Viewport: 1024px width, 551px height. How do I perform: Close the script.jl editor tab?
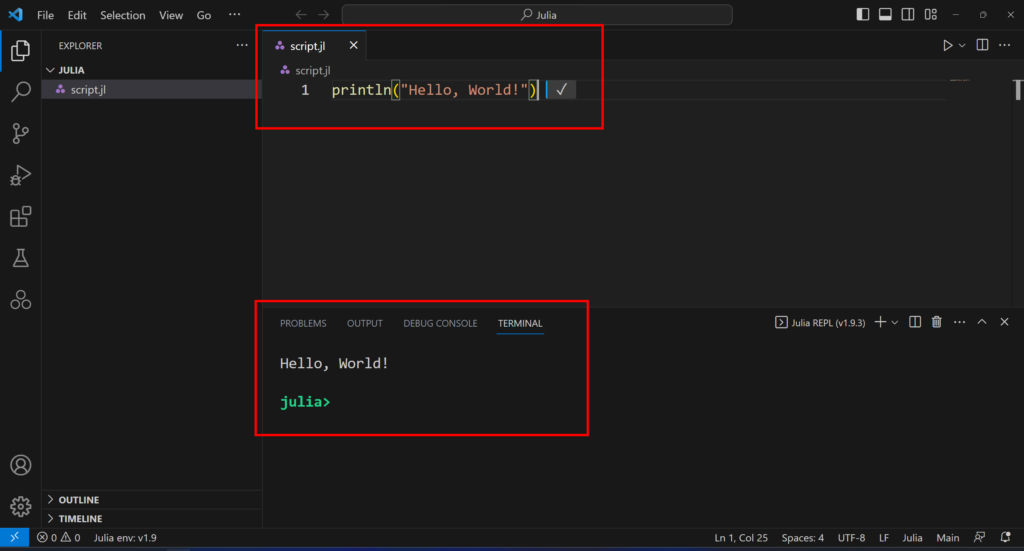coord(353,45)
